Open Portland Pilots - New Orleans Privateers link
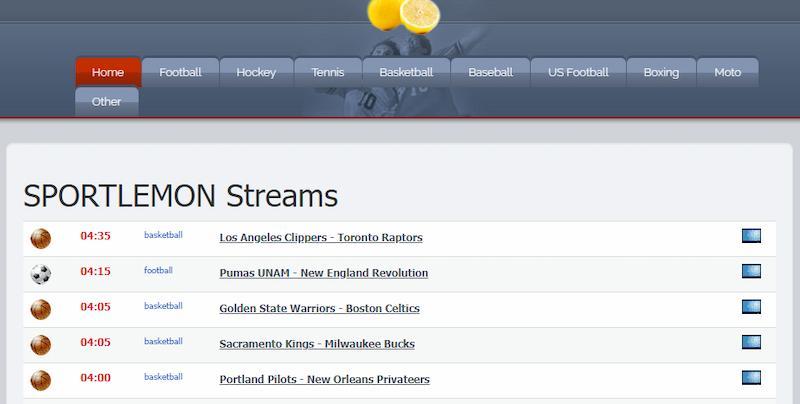This screenshot has width=800, height=404. point(324,379)
